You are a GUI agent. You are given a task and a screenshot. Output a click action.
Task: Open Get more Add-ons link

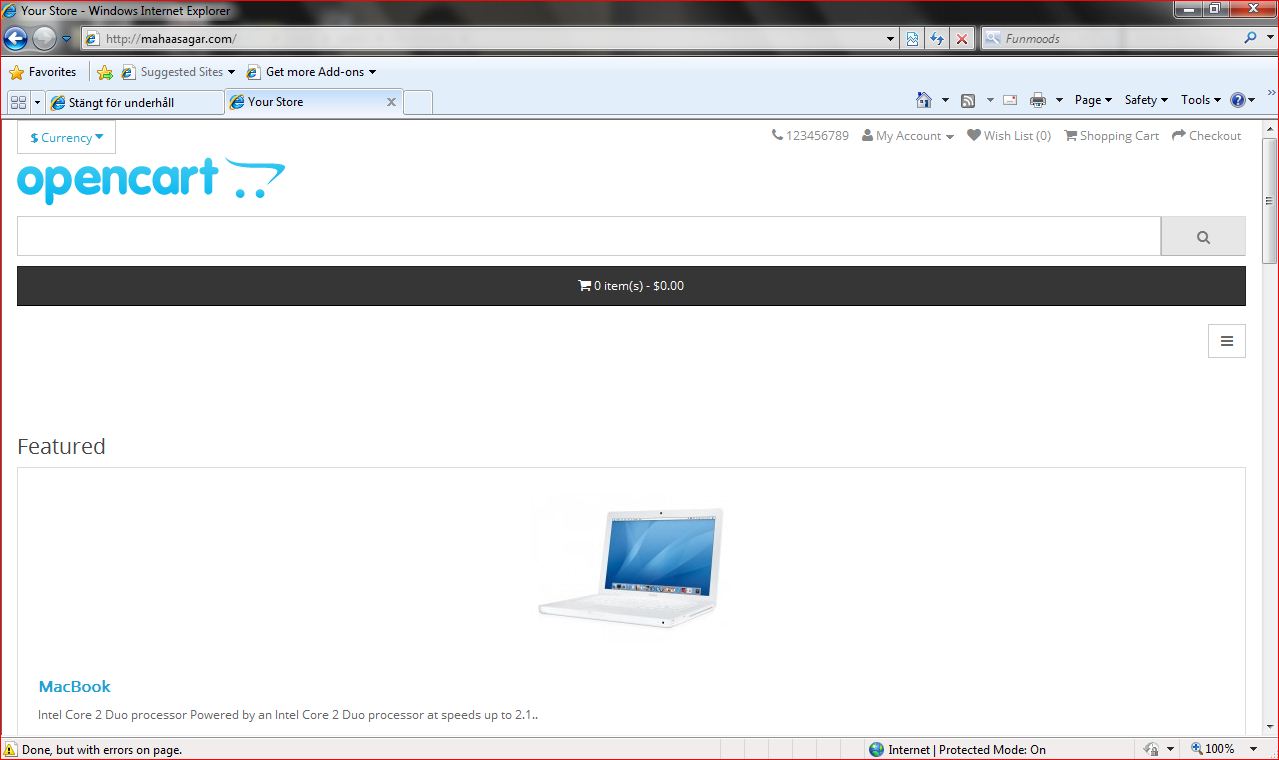[x=311, y=72]
